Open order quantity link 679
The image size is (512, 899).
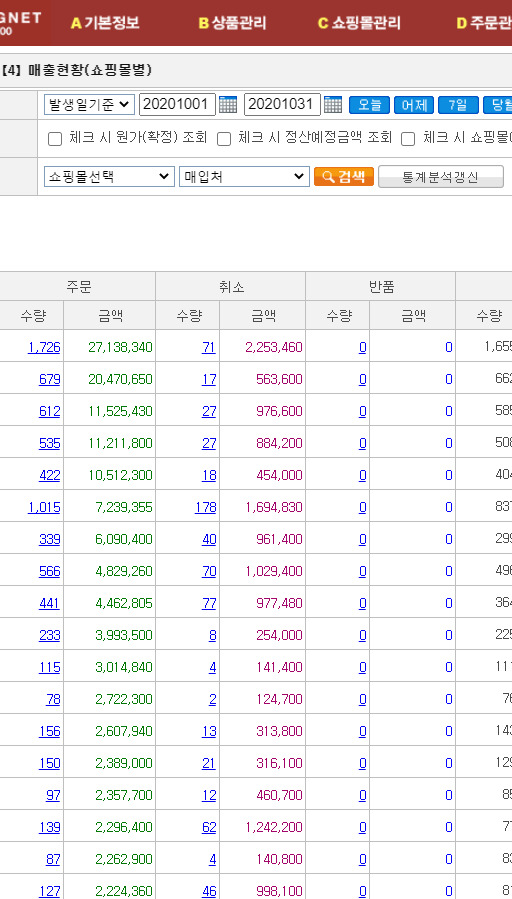pyautogui.click(x=50, y=380)
